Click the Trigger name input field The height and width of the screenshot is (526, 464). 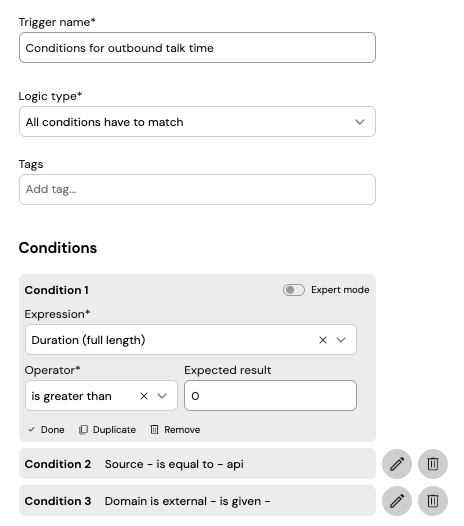click(197, 47)
